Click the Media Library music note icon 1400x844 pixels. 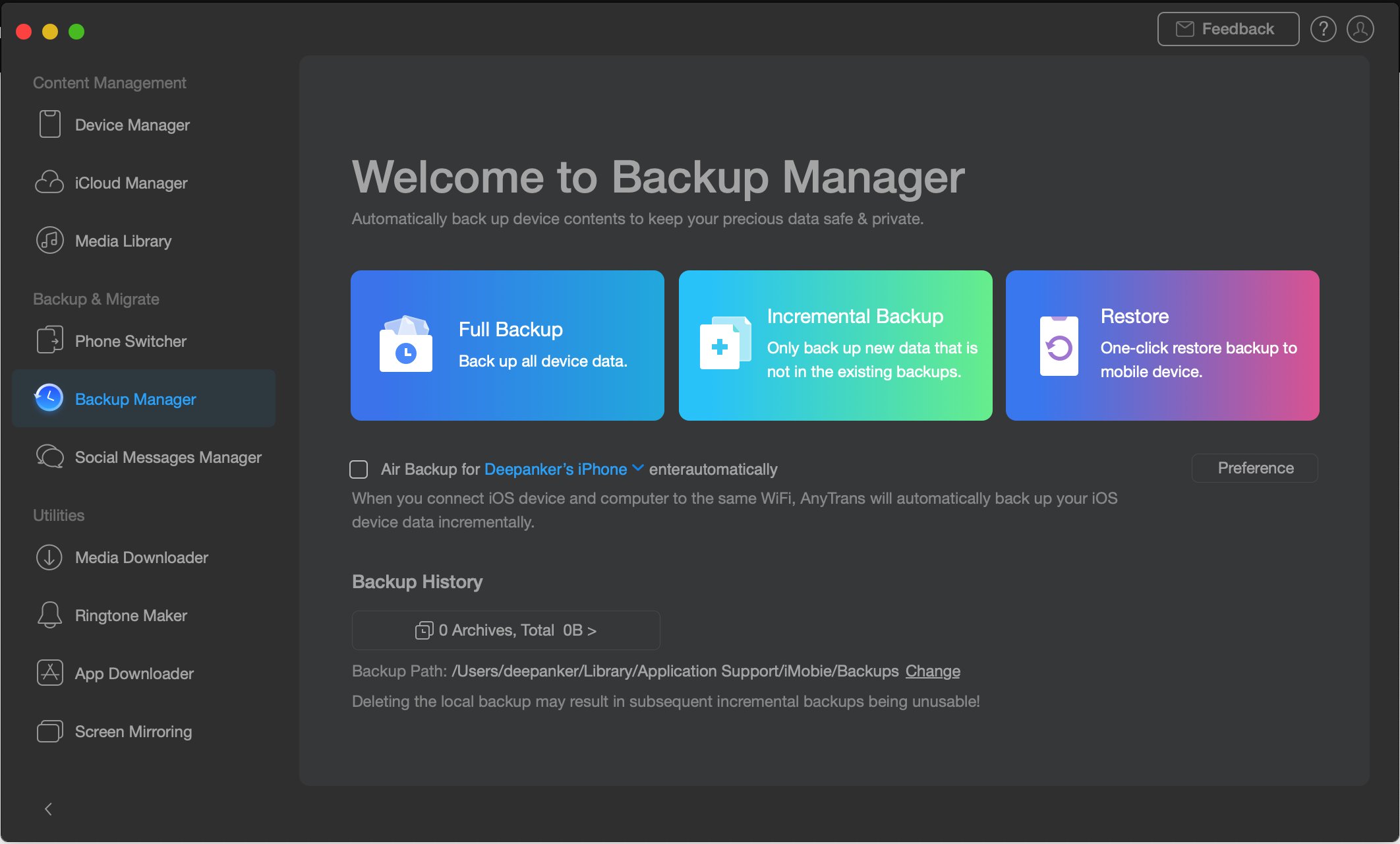click(x=49, y=241)
